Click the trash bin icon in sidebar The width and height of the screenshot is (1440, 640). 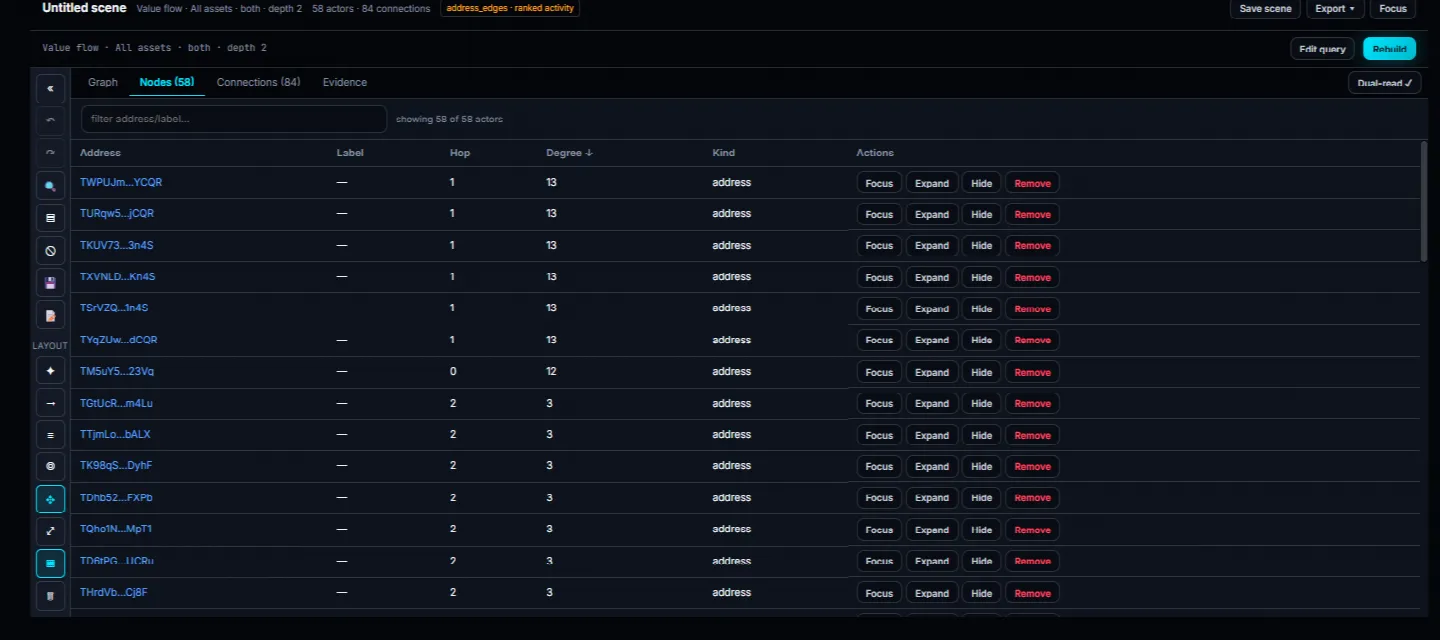click(x=51, y=595)
